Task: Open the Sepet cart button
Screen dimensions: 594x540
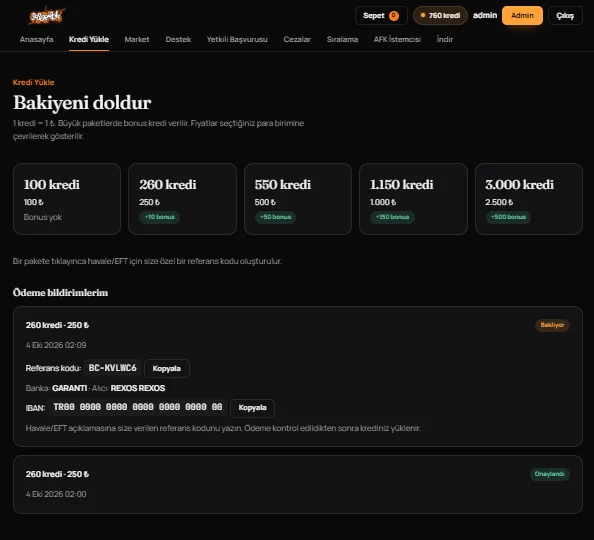Action: point(381,16)
